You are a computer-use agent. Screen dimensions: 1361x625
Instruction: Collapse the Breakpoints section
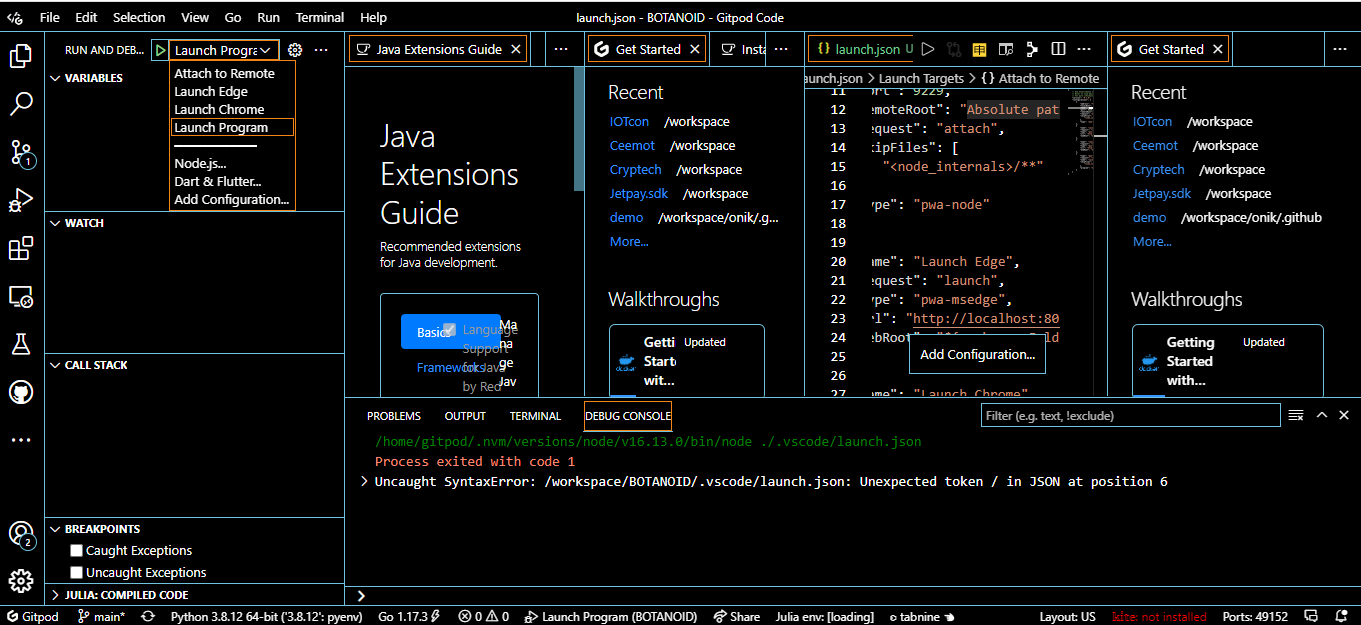tap(194, 529)
